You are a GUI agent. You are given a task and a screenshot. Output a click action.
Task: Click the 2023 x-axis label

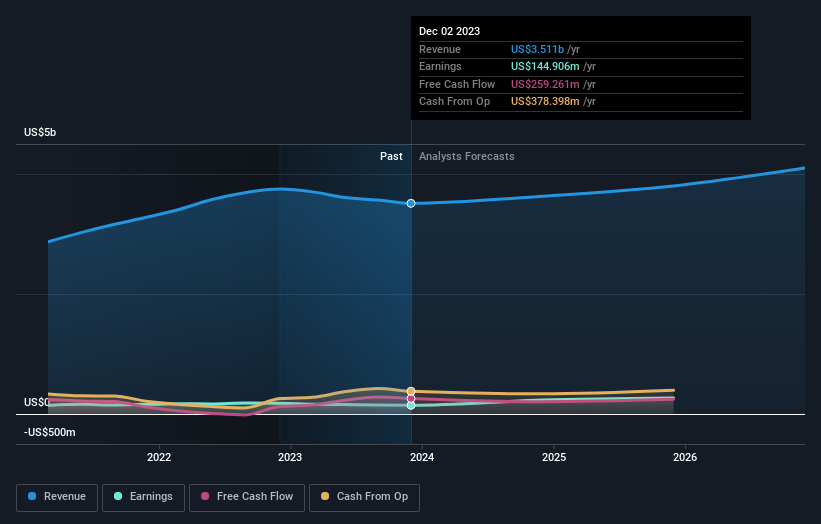pyautogui.click(x=290, y=457)
